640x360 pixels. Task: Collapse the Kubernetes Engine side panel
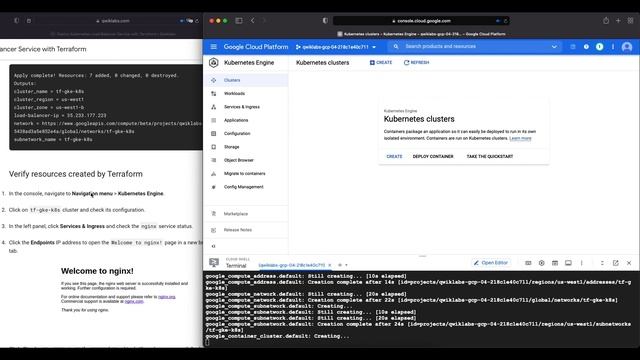coord(213,246)
